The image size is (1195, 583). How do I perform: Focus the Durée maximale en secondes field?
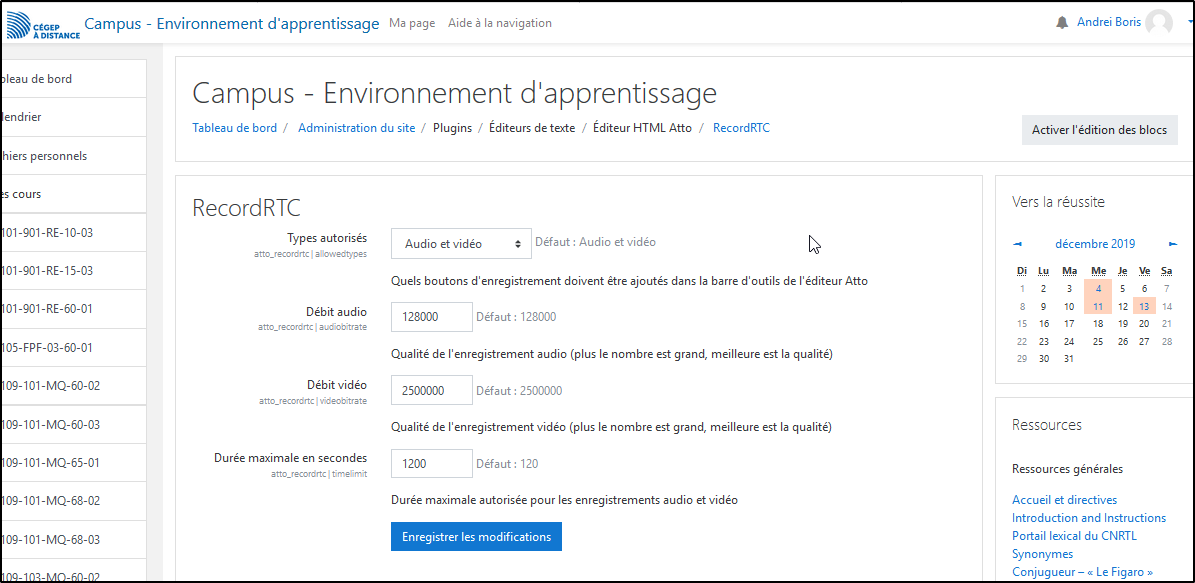click(x=431, y=464)
